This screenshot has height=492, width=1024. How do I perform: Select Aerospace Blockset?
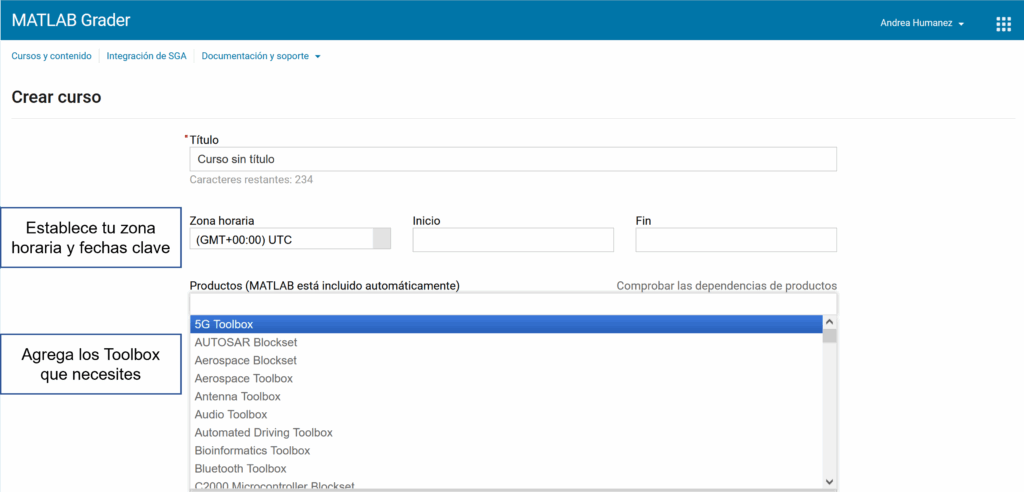pyautogui.click(x=506, y=361)
